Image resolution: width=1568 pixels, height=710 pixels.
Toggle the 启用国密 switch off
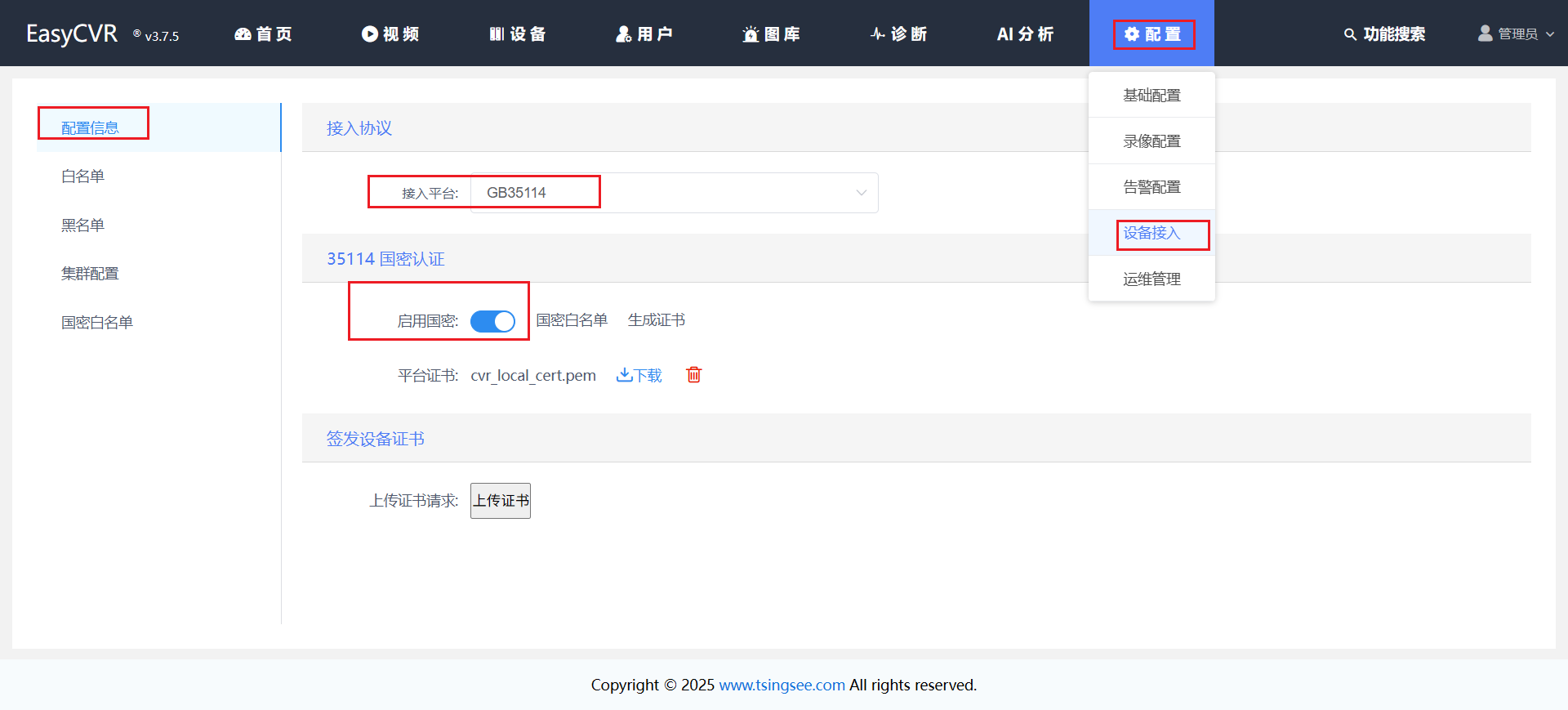click(493, 321)
